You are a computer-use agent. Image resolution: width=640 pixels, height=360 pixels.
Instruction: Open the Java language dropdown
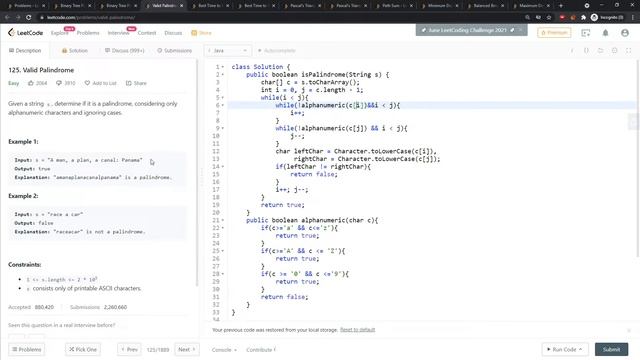point(227,51)
